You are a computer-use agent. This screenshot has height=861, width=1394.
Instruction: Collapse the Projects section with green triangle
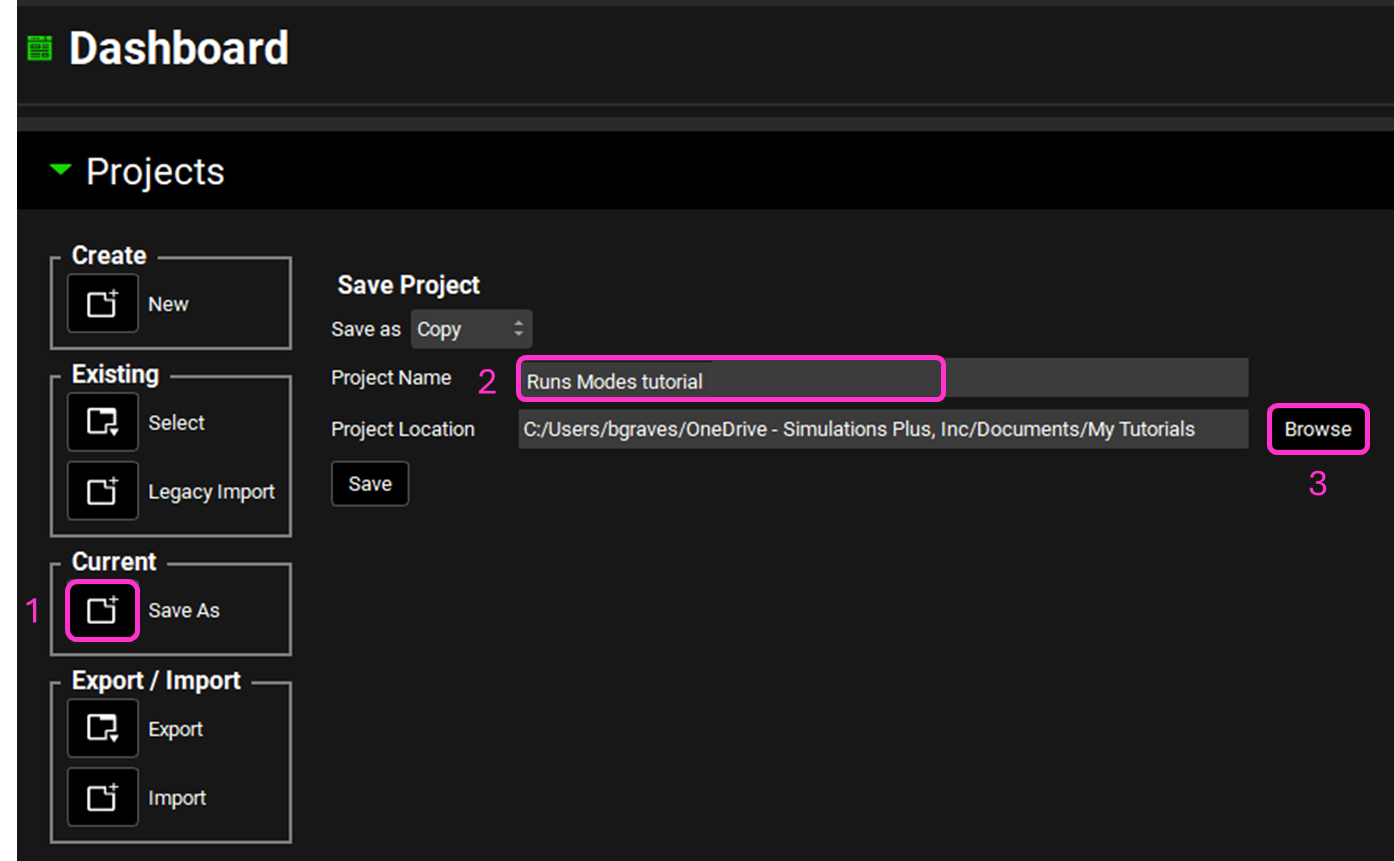(60, 171)
